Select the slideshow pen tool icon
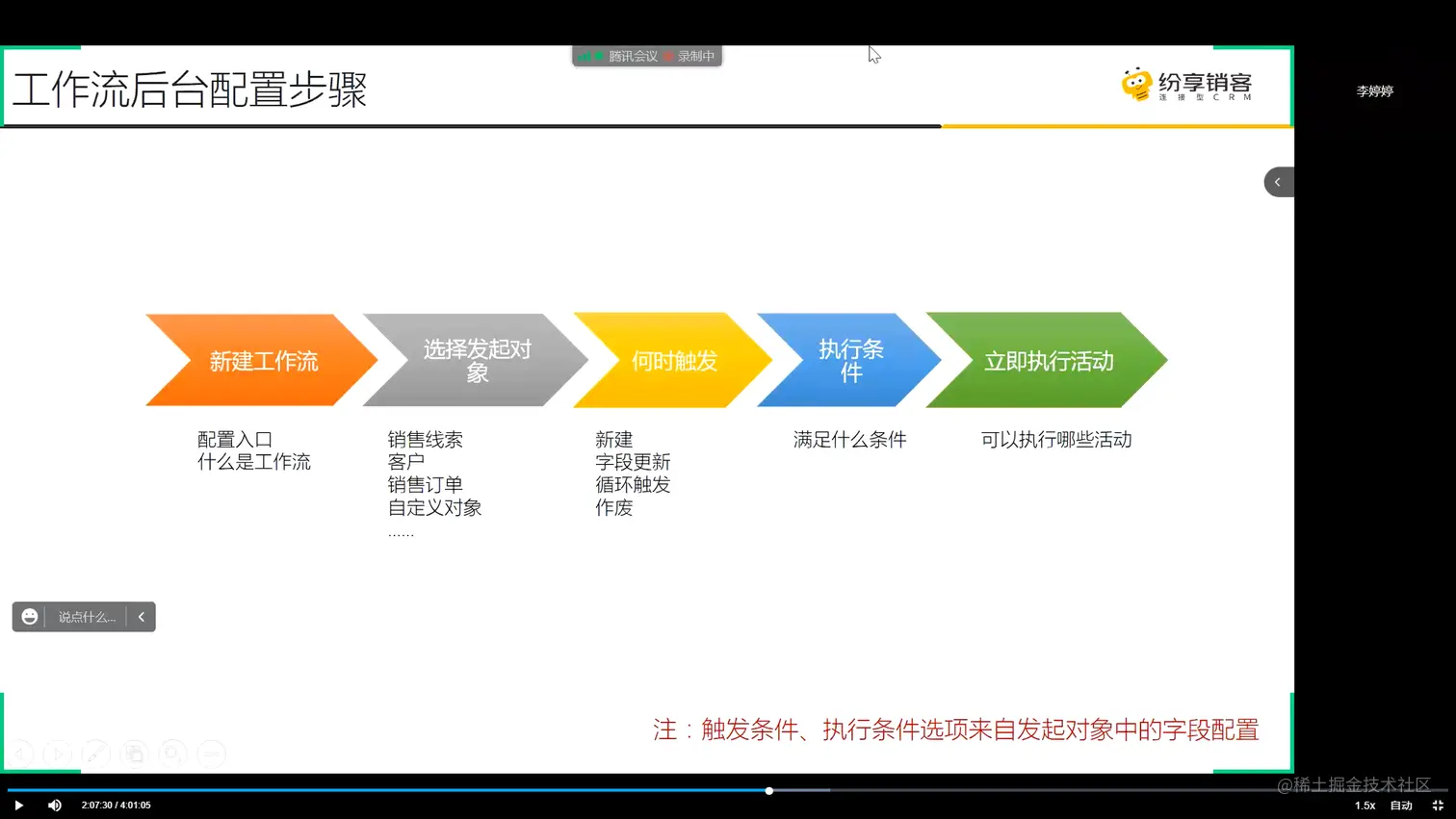This screenshot has height=819, width=1456. pyautogui.click(x=96, y=754)
